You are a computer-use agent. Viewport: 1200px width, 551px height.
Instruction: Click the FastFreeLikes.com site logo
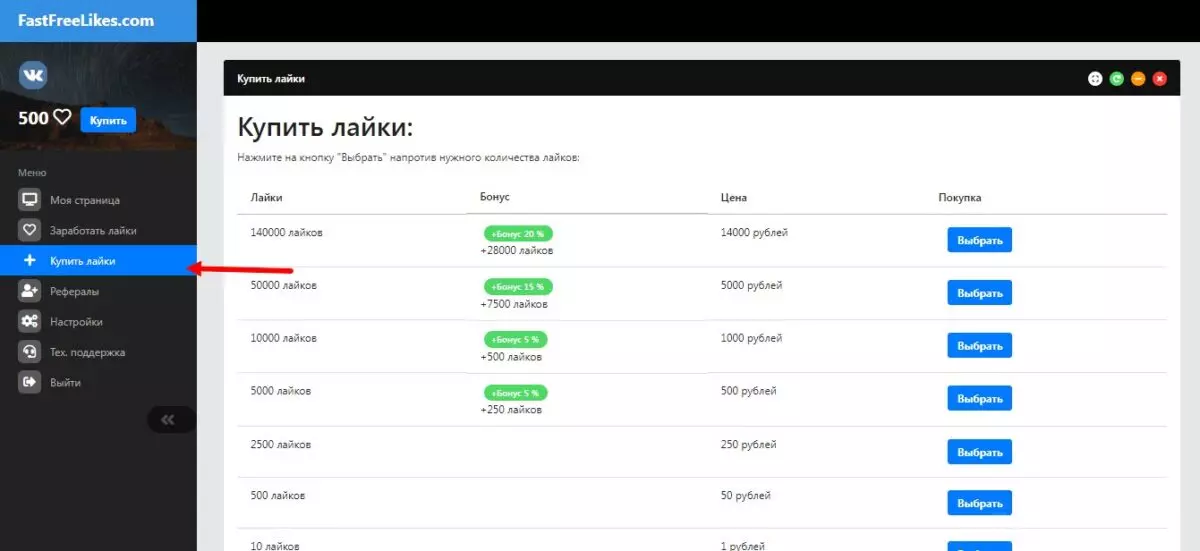[x=86, y=20]
